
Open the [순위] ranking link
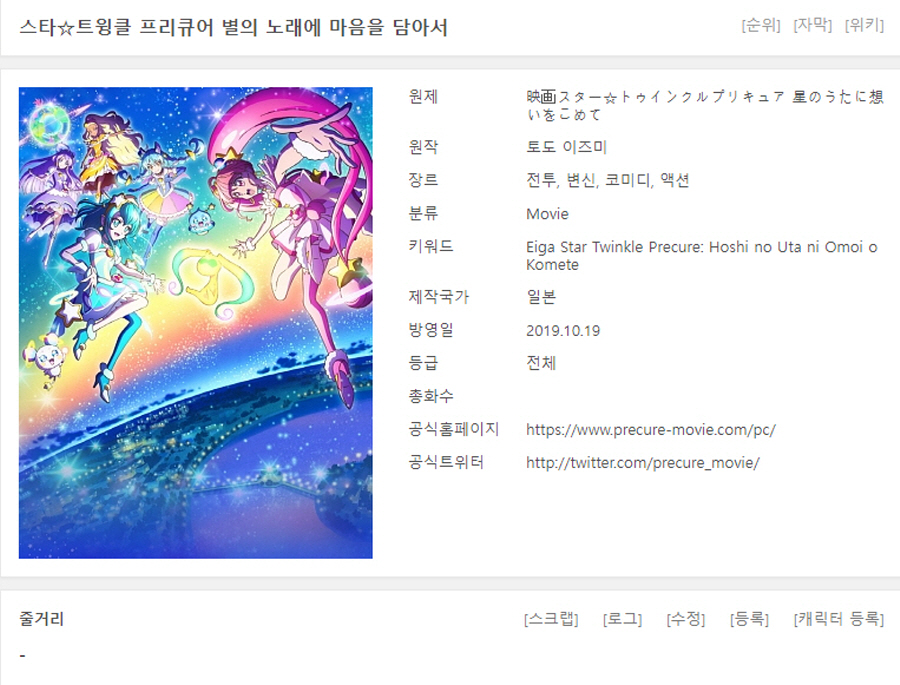point(761,25)
